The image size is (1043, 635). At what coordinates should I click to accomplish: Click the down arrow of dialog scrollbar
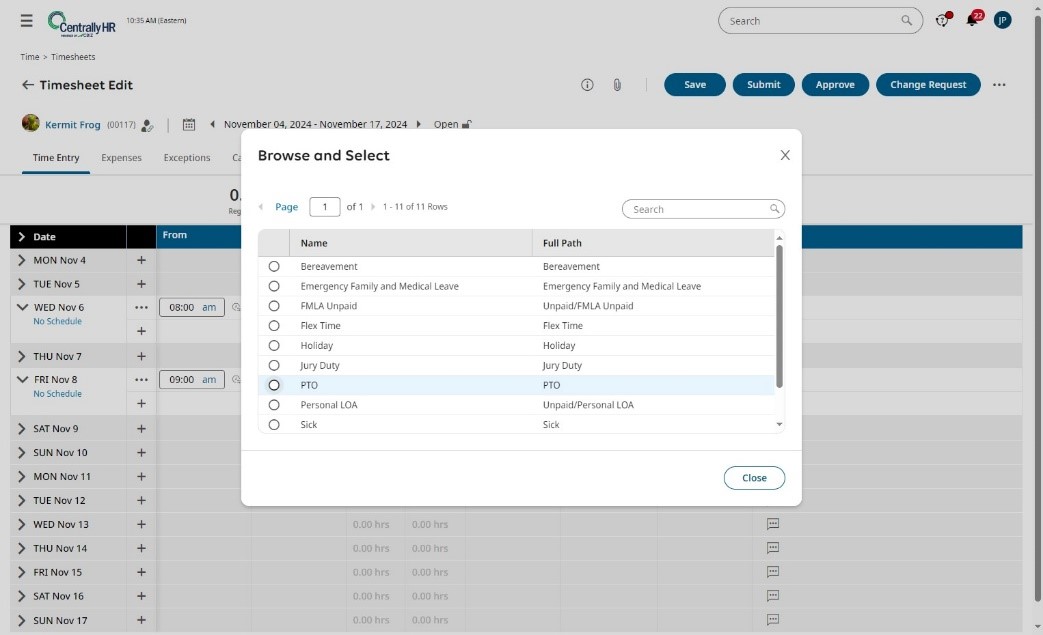click(x=779, y=424)
